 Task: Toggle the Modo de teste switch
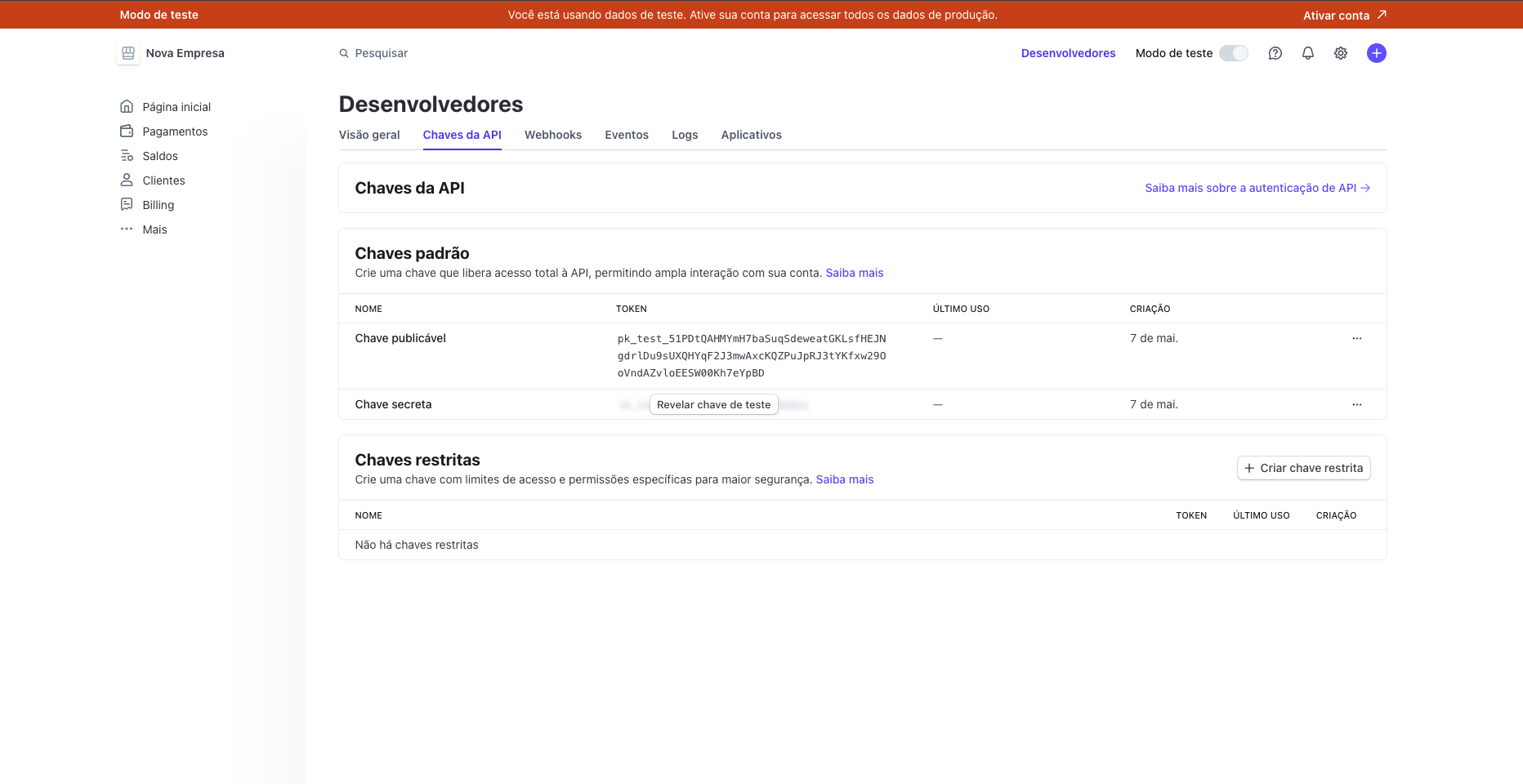tap(1234, 53)
